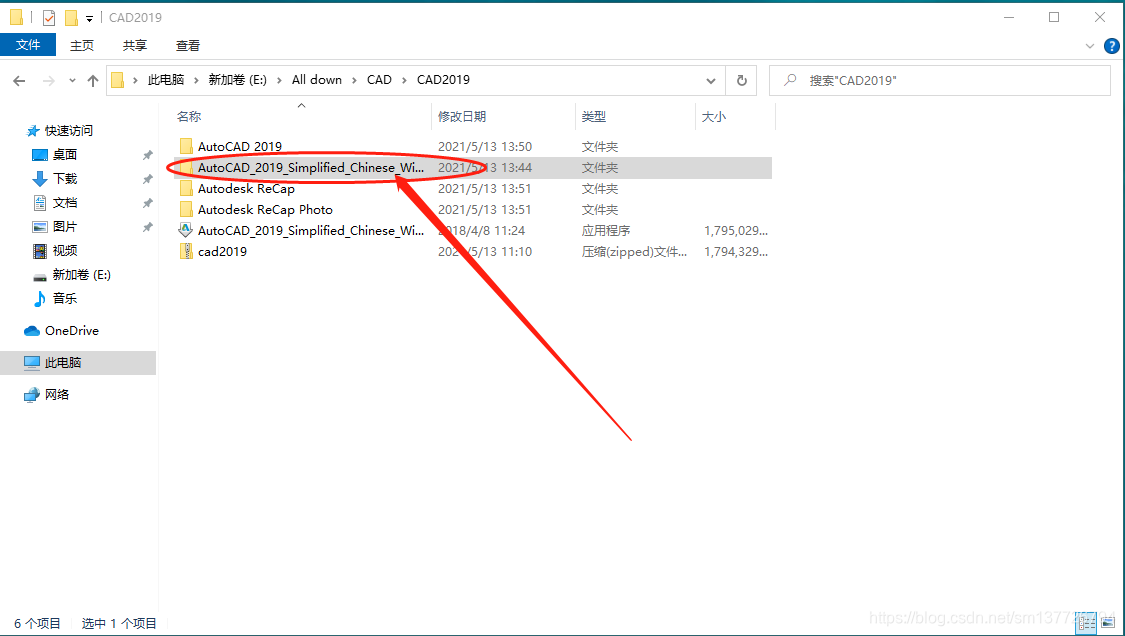The height and width of the screenshot is (636, 1125).
Task: Switch to the 主页 ribbon tab
Action: point(82,45)
